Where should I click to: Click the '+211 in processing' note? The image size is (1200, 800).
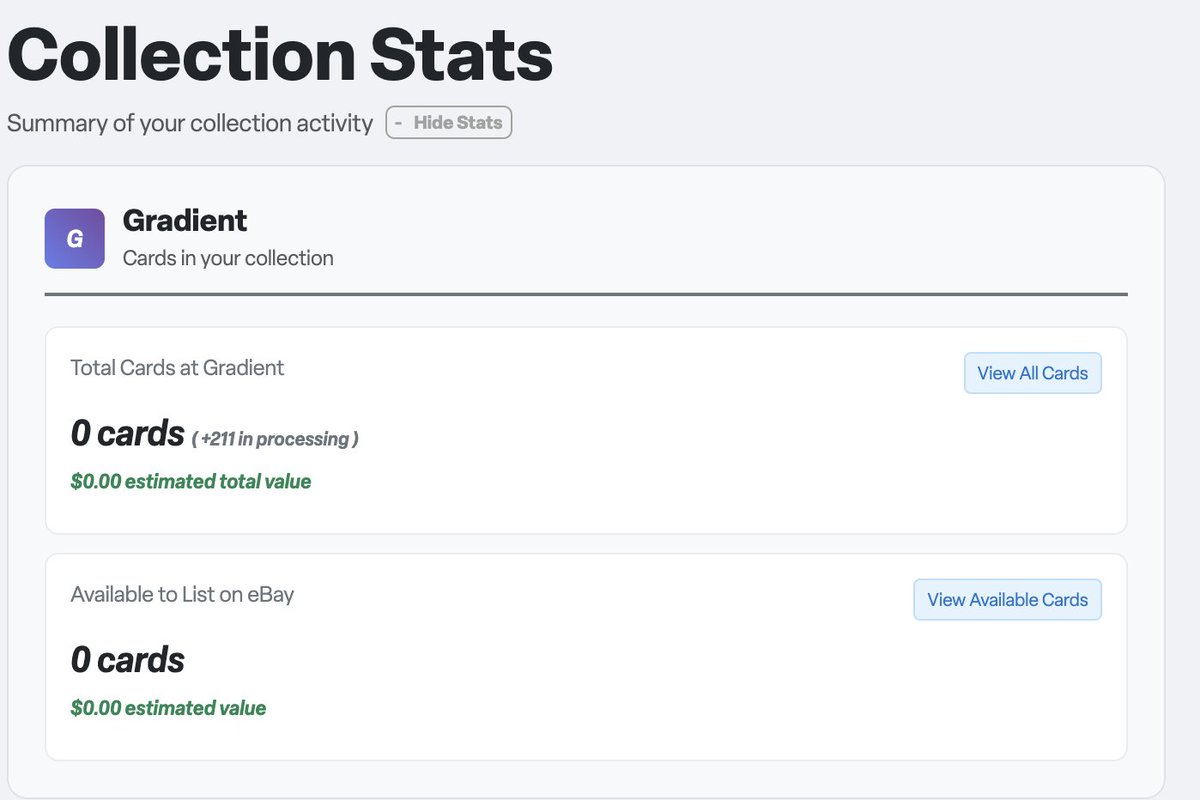pyautogui.click(x=275, y=439)
